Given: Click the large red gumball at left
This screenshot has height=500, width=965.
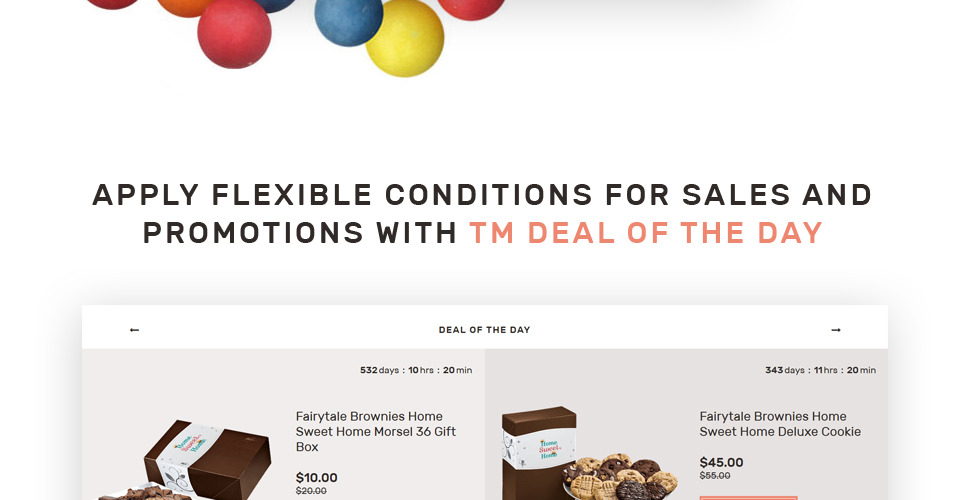Looking at the screenshot, I should point(234,32).
